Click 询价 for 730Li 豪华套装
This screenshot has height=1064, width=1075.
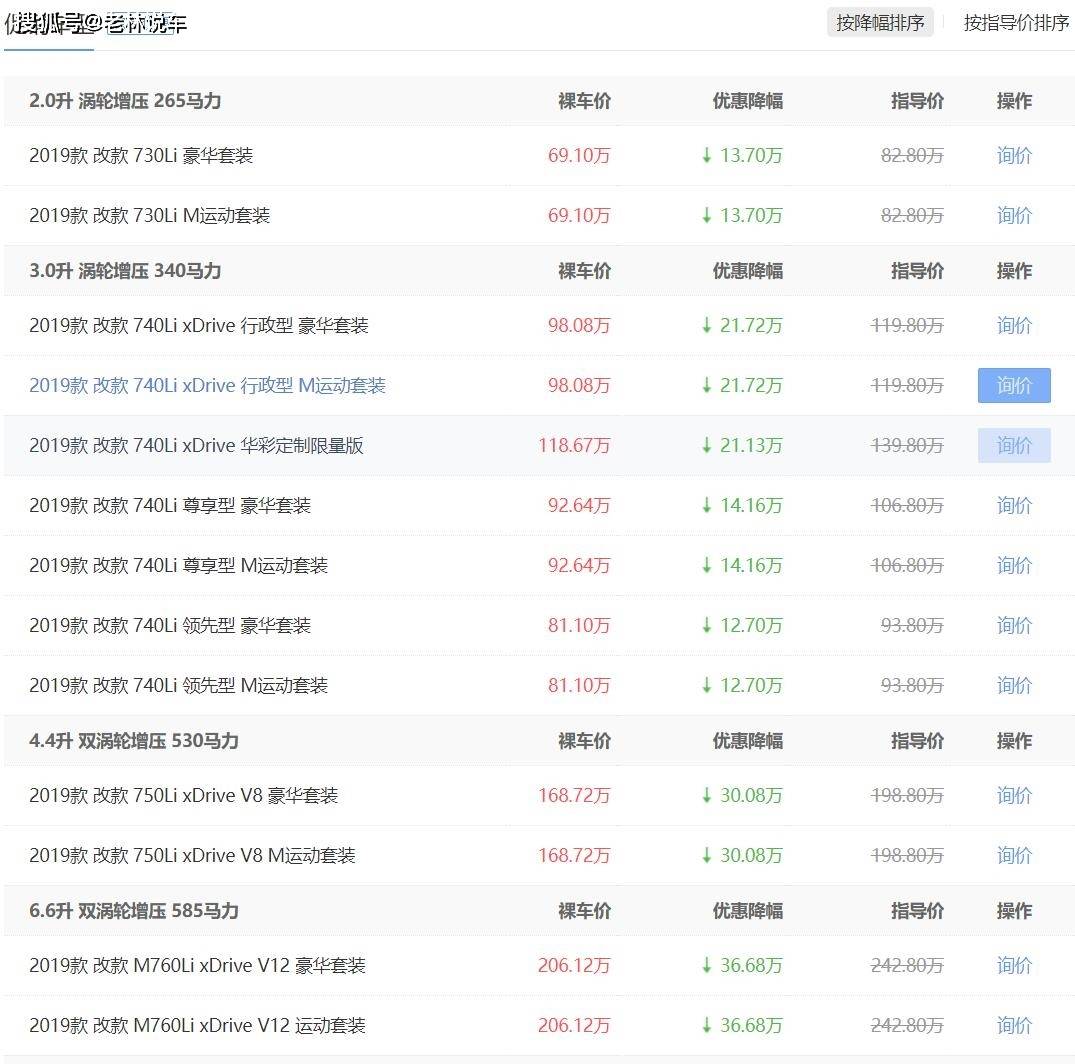tap(1014, 156)
